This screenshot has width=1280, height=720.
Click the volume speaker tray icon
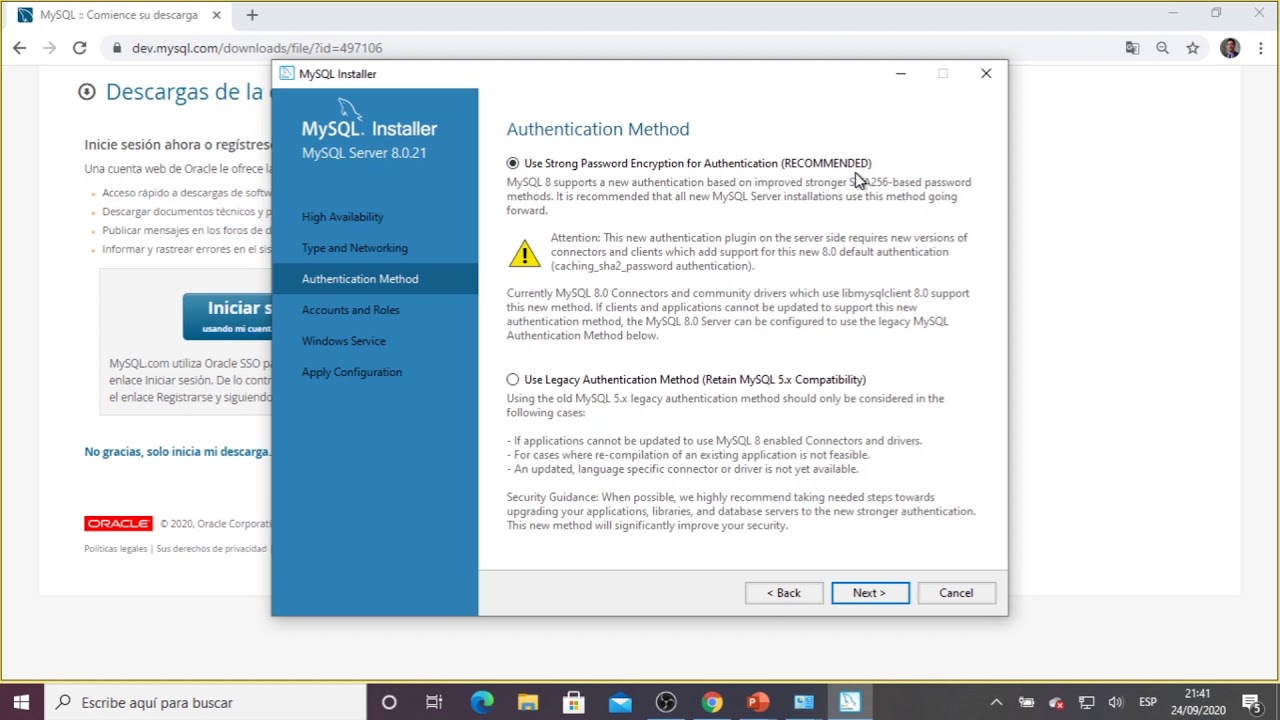coord(1116,702)
